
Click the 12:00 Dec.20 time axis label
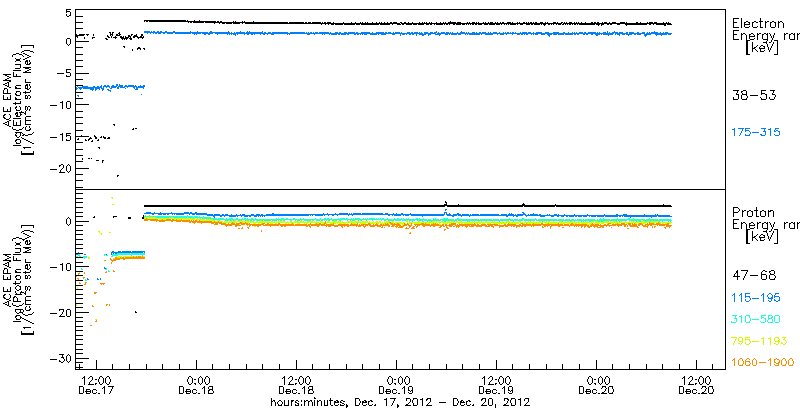click(697, 386)
